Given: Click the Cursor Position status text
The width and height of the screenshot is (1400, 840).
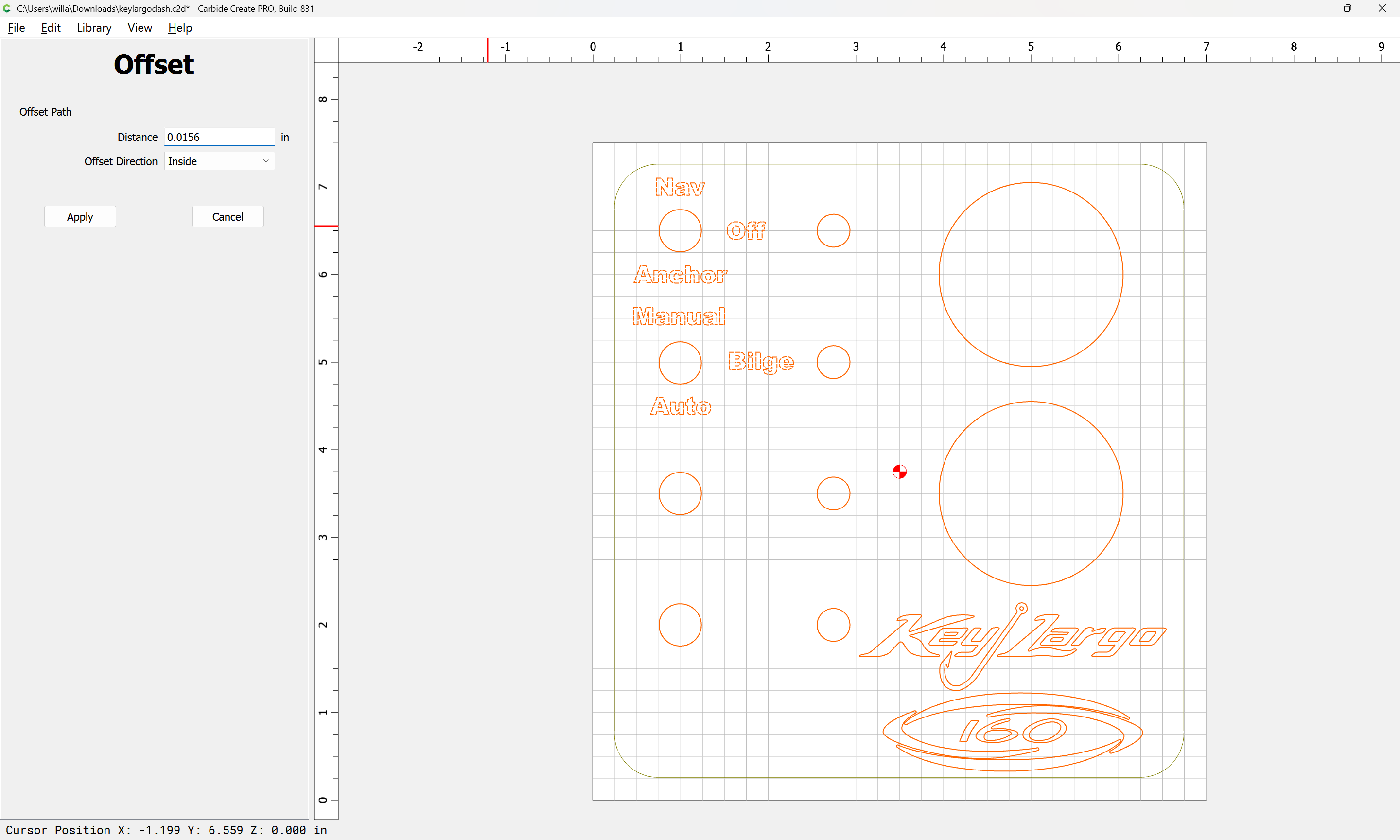Looking at the screenshot, I should pyautogui.click(x=166, y=830).
